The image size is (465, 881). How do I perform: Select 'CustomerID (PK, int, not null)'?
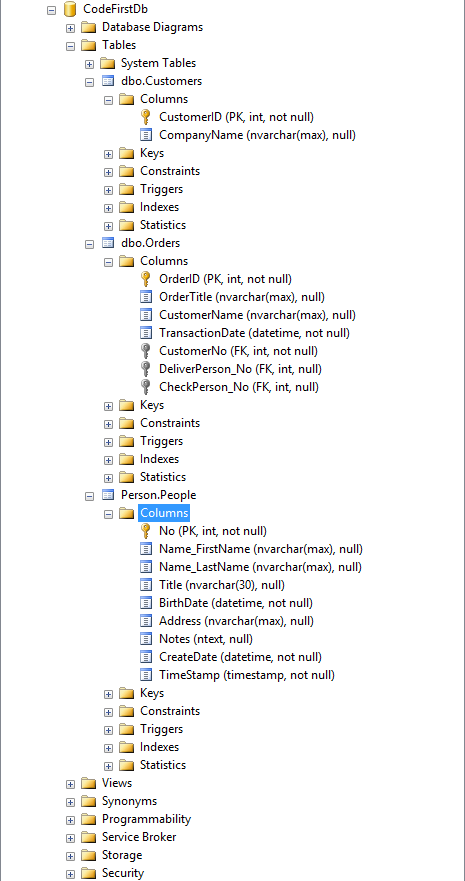click(x=236, y=117)
